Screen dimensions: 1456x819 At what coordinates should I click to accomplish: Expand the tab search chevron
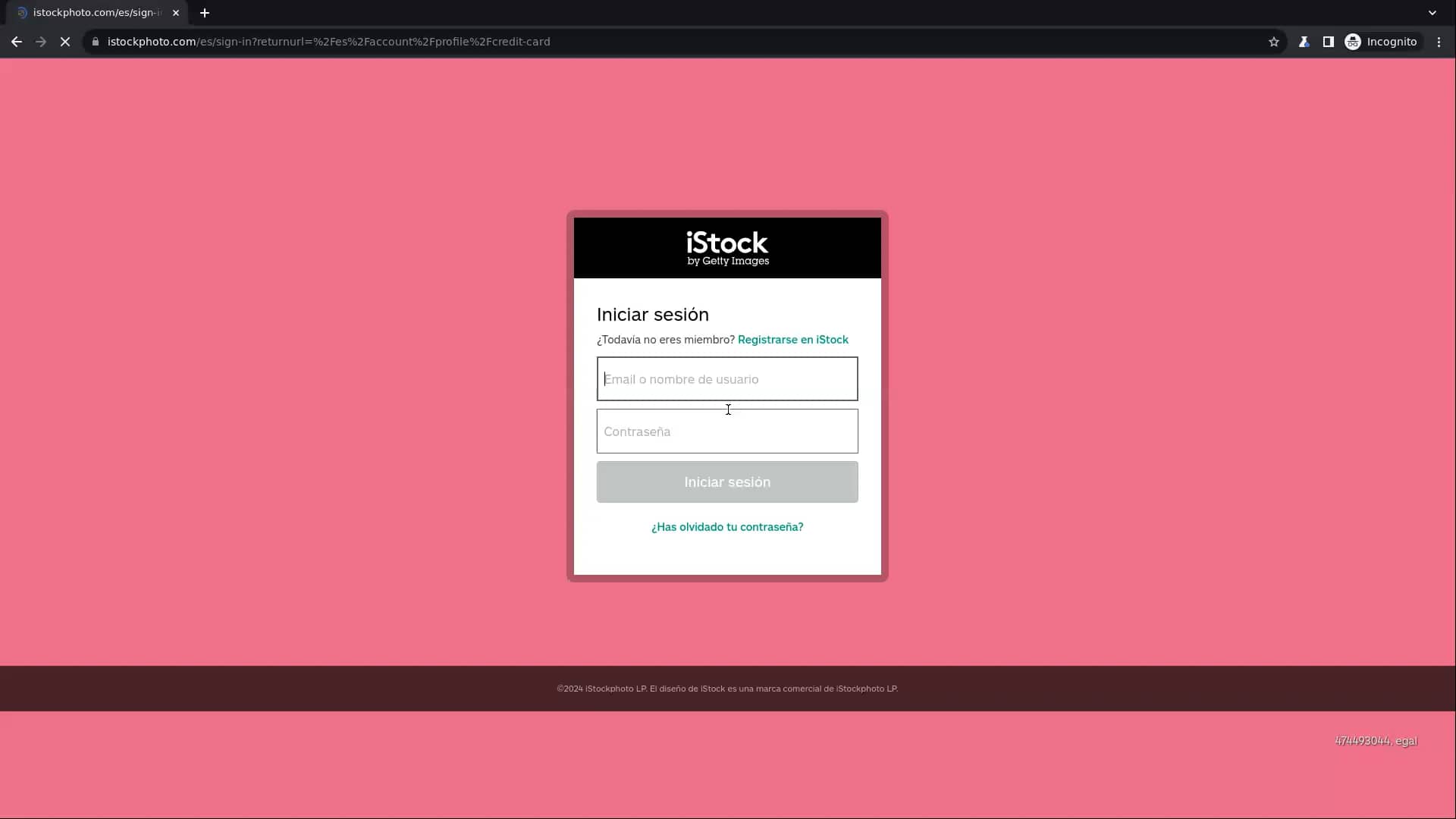[x=1432, y=13]
